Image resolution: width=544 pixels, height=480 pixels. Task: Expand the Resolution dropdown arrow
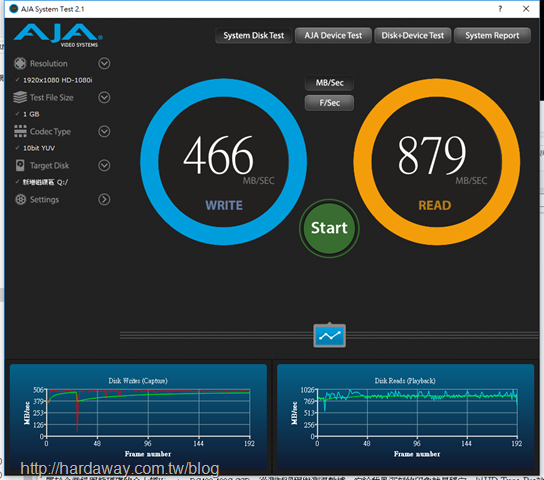[x=104, y=63]
